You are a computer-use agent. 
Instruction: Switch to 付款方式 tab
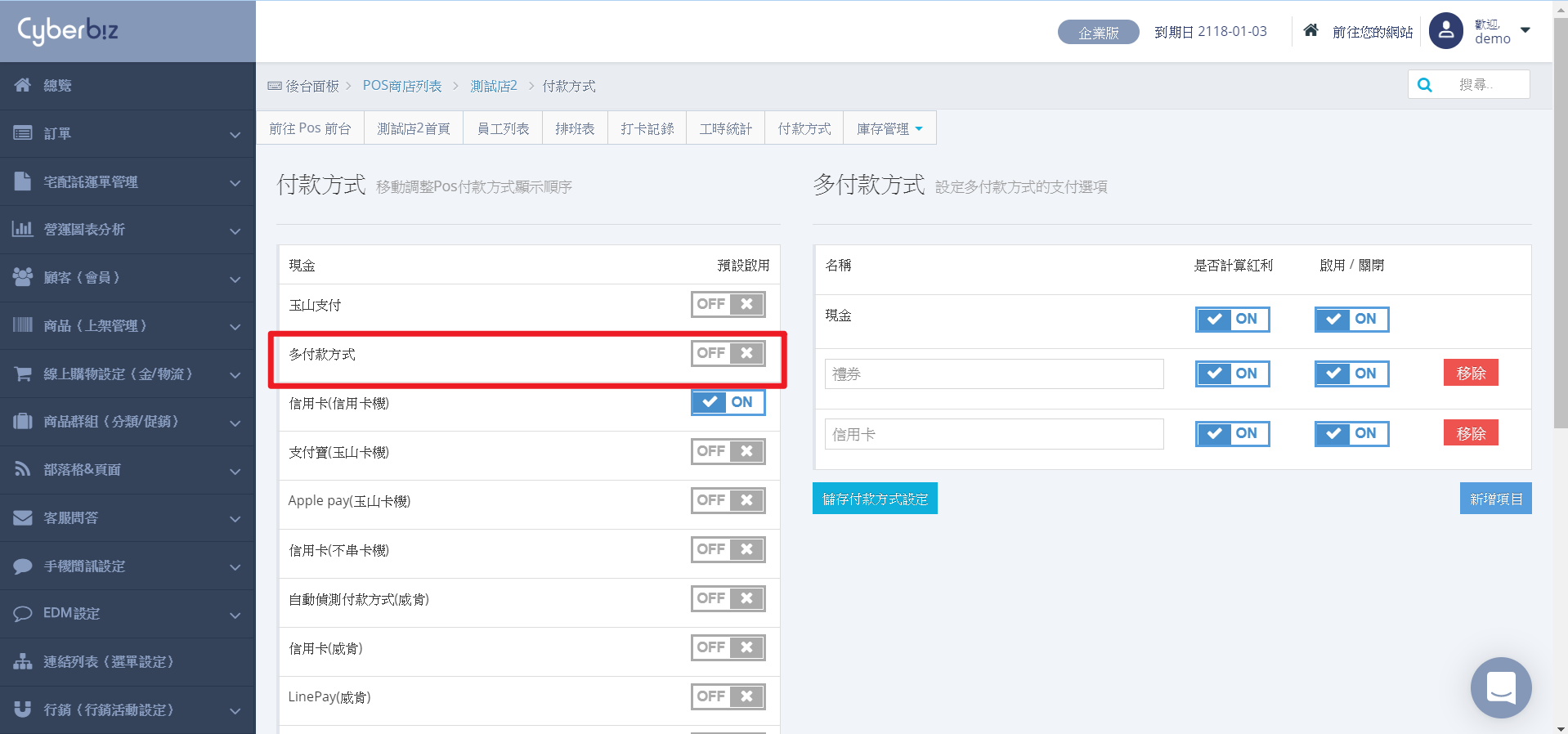[804, 128]
